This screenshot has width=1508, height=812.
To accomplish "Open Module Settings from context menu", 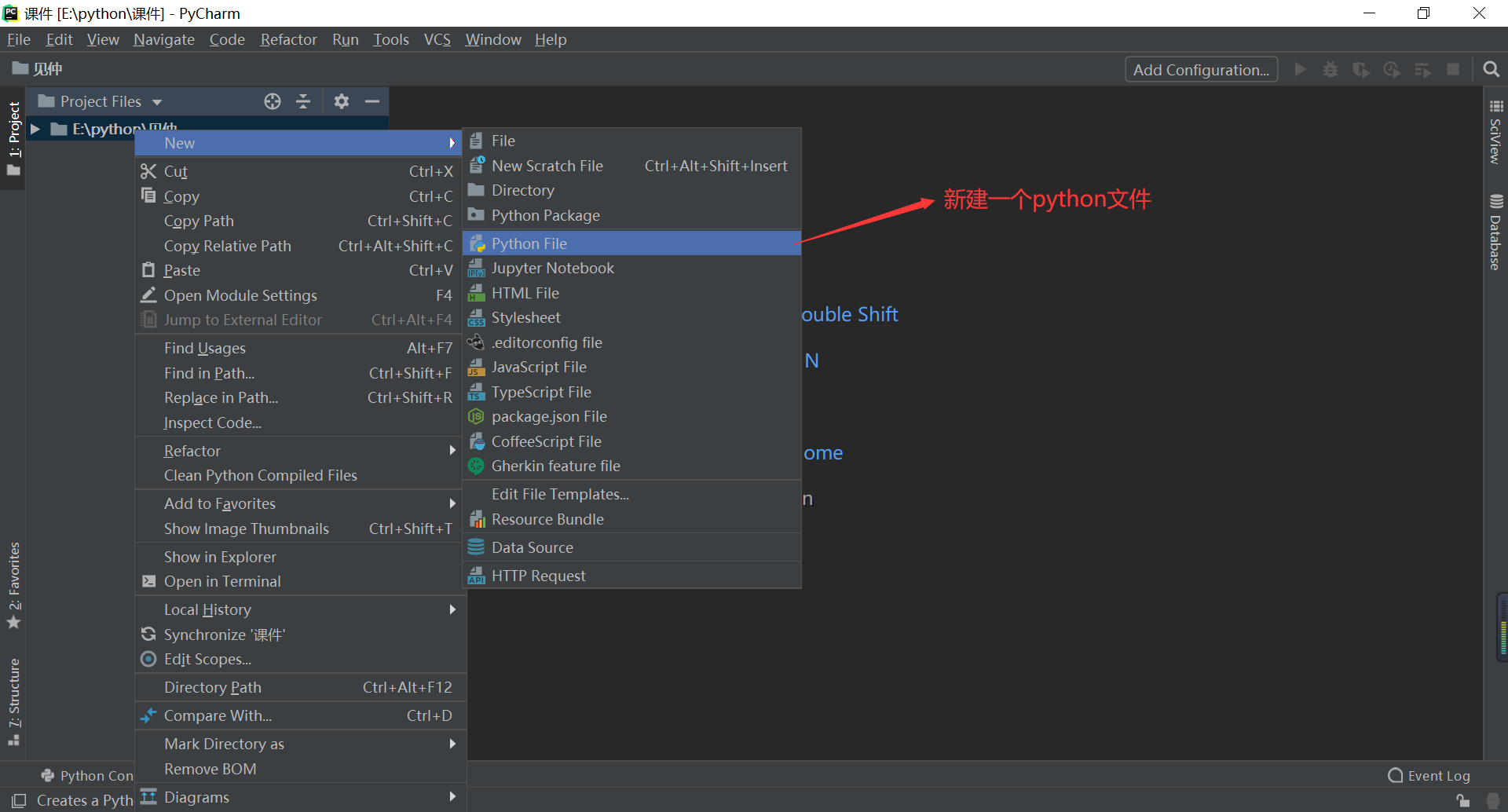I will click(x=299, y=295).
